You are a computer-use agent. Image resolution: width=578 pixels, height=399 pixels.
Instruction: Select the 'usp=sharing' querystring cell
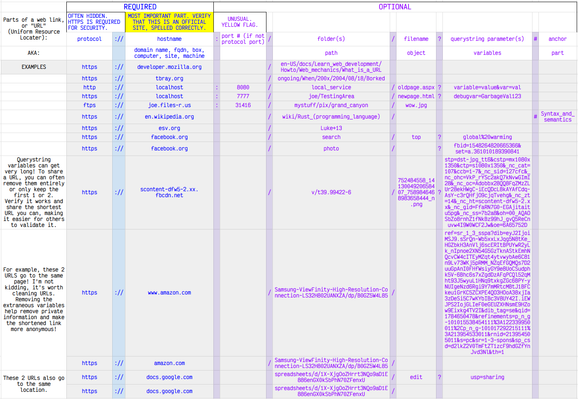(x=487, y=377)
